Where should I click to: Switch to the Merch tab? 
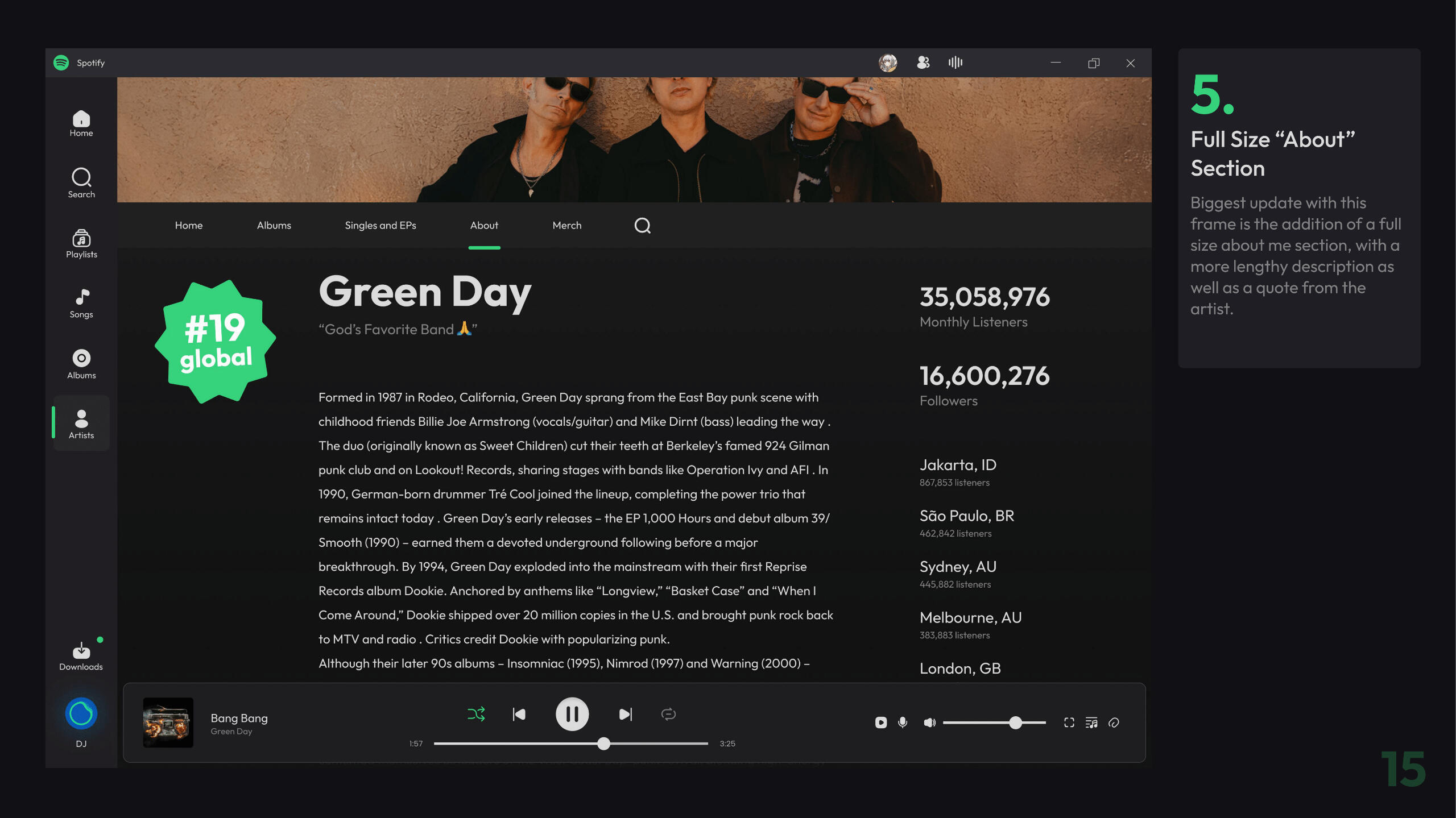pyautogui.click(x=566, y=226)
